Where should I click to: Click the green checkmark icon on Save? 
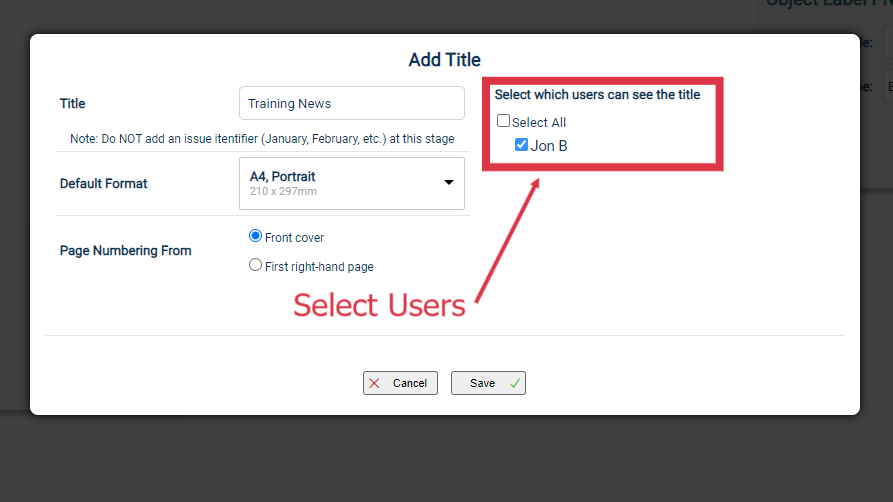(515, 383)
